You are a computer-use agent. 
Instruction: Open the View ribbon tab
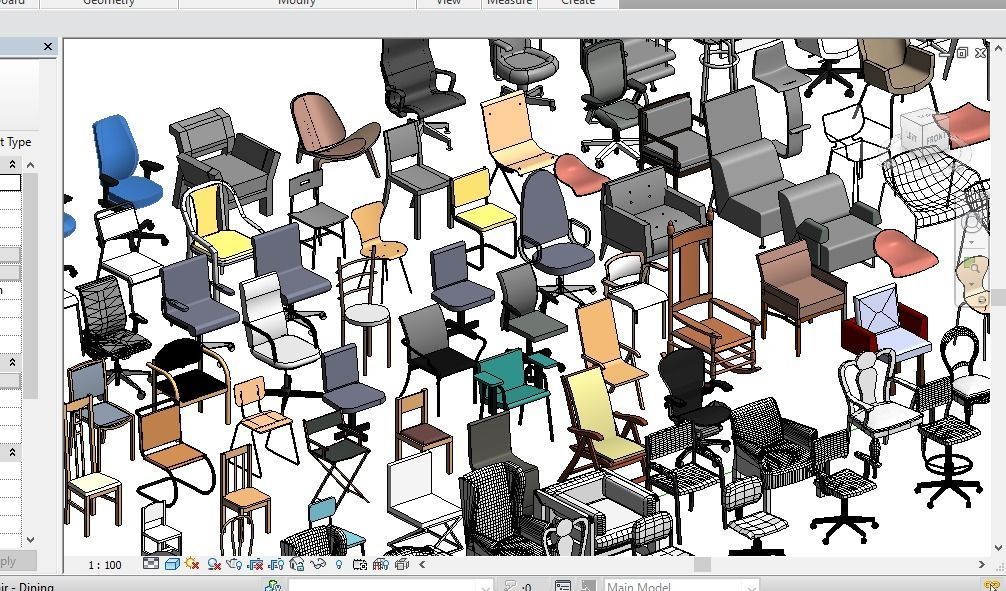click(x=447, y=4)
